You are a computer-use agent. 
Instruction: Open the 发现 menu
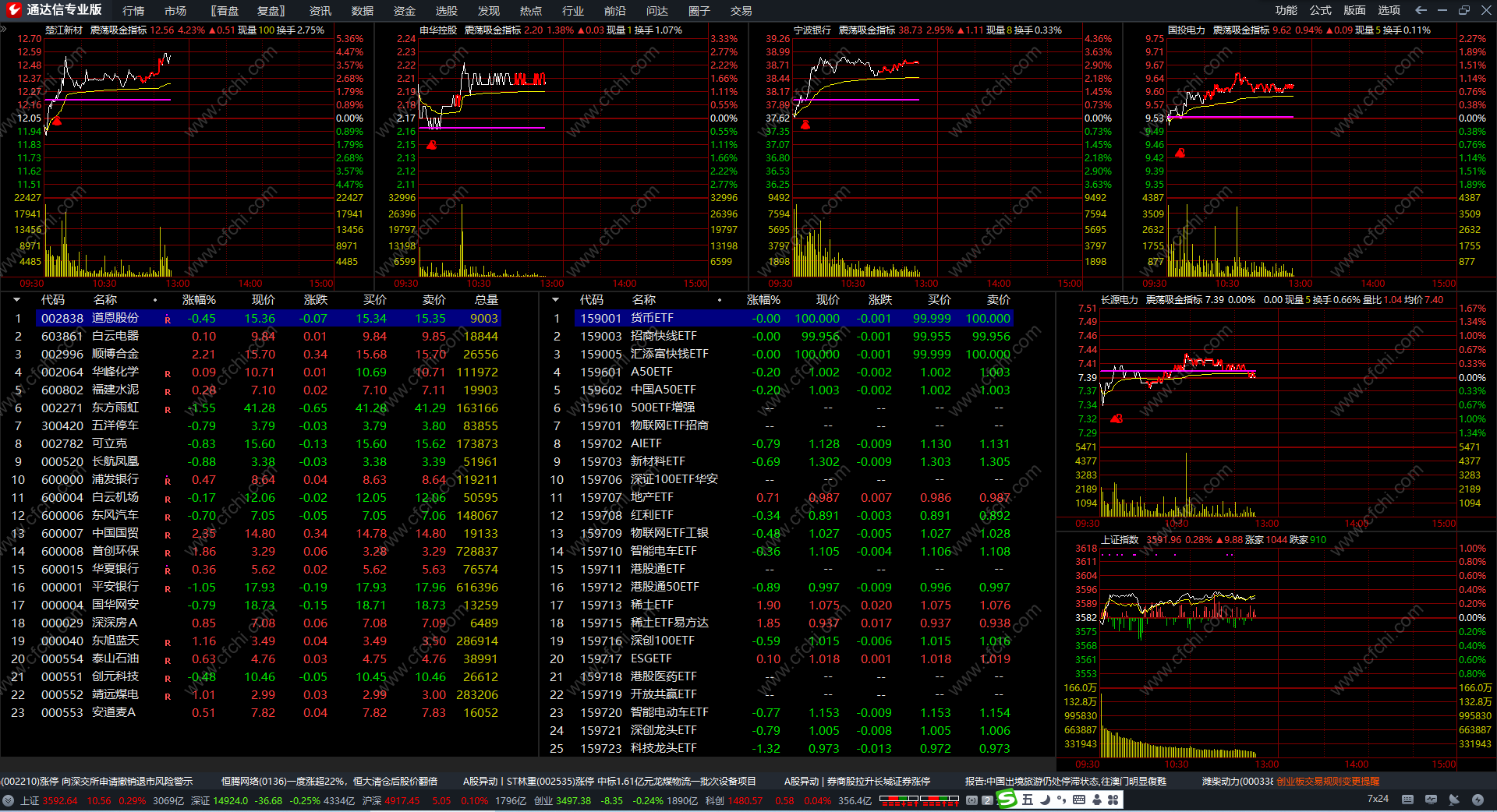489,11
